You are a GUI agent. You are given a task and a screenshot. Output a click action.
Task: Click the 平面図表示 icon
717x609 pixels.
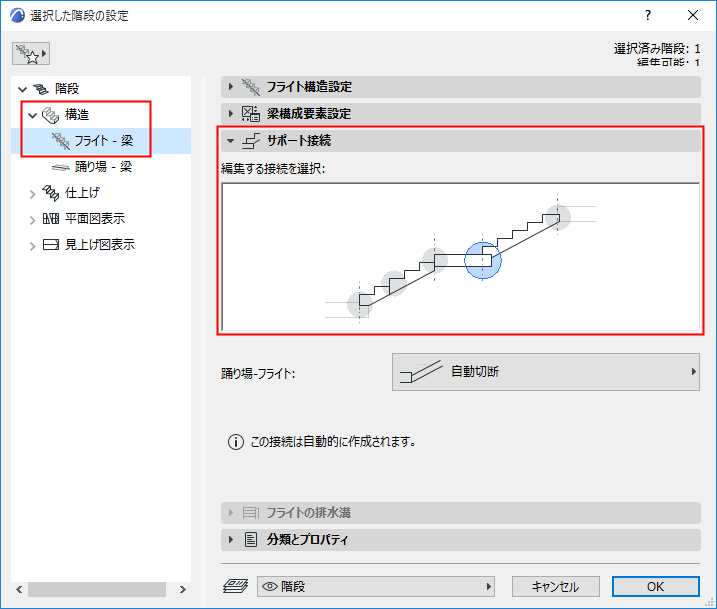50,219
